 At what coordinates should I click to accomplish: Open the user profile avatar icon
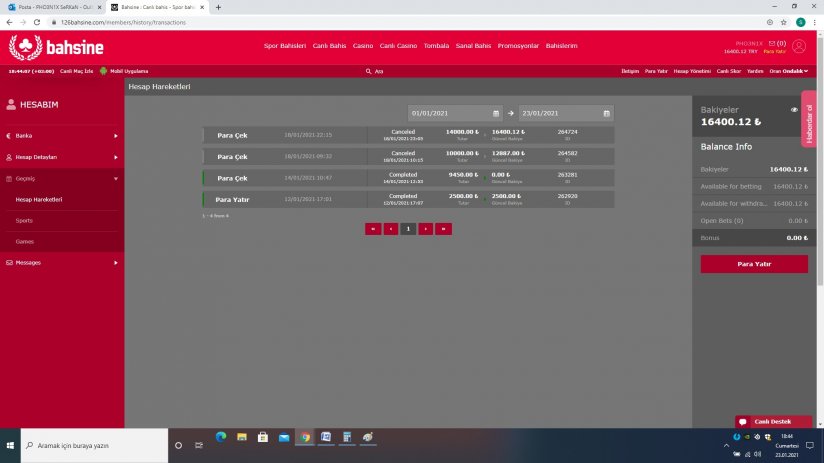pyautogui.click(x=799, y=46)
